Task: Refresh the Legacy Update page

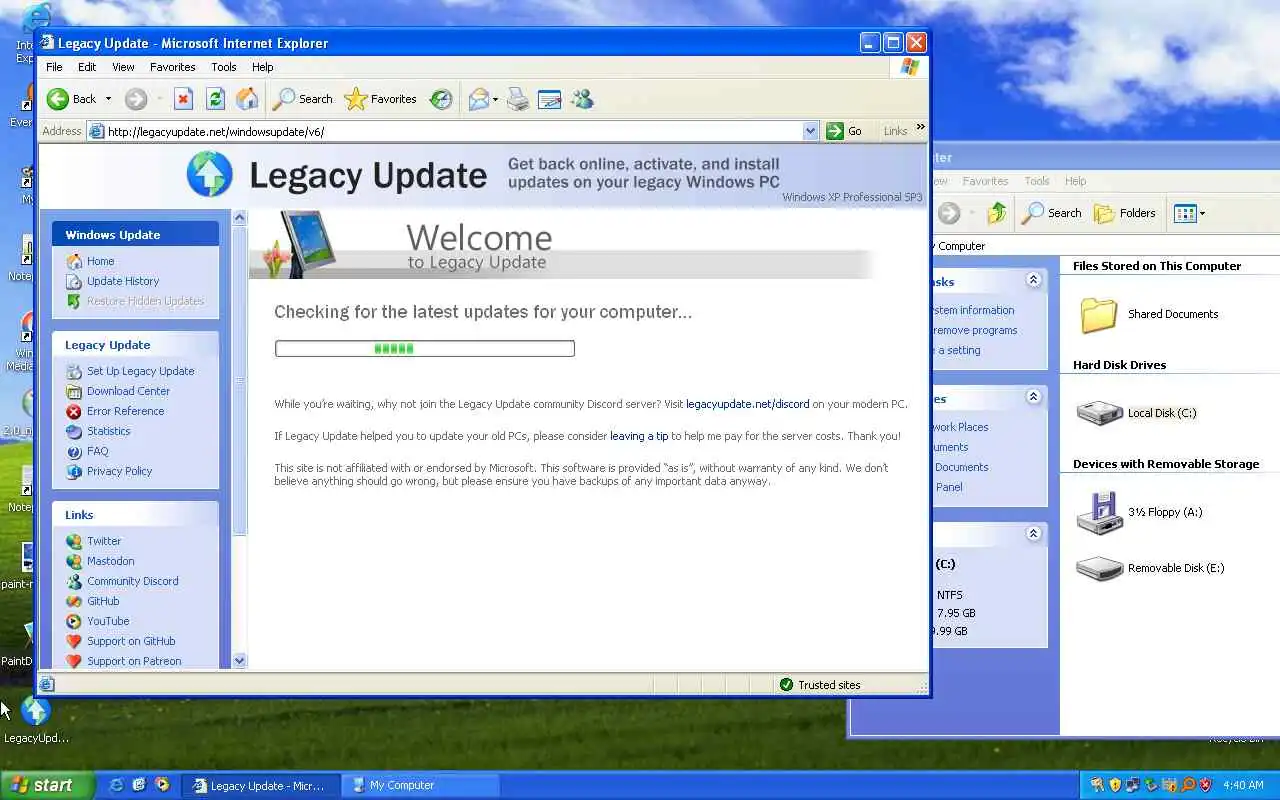Action: [215, 99]
